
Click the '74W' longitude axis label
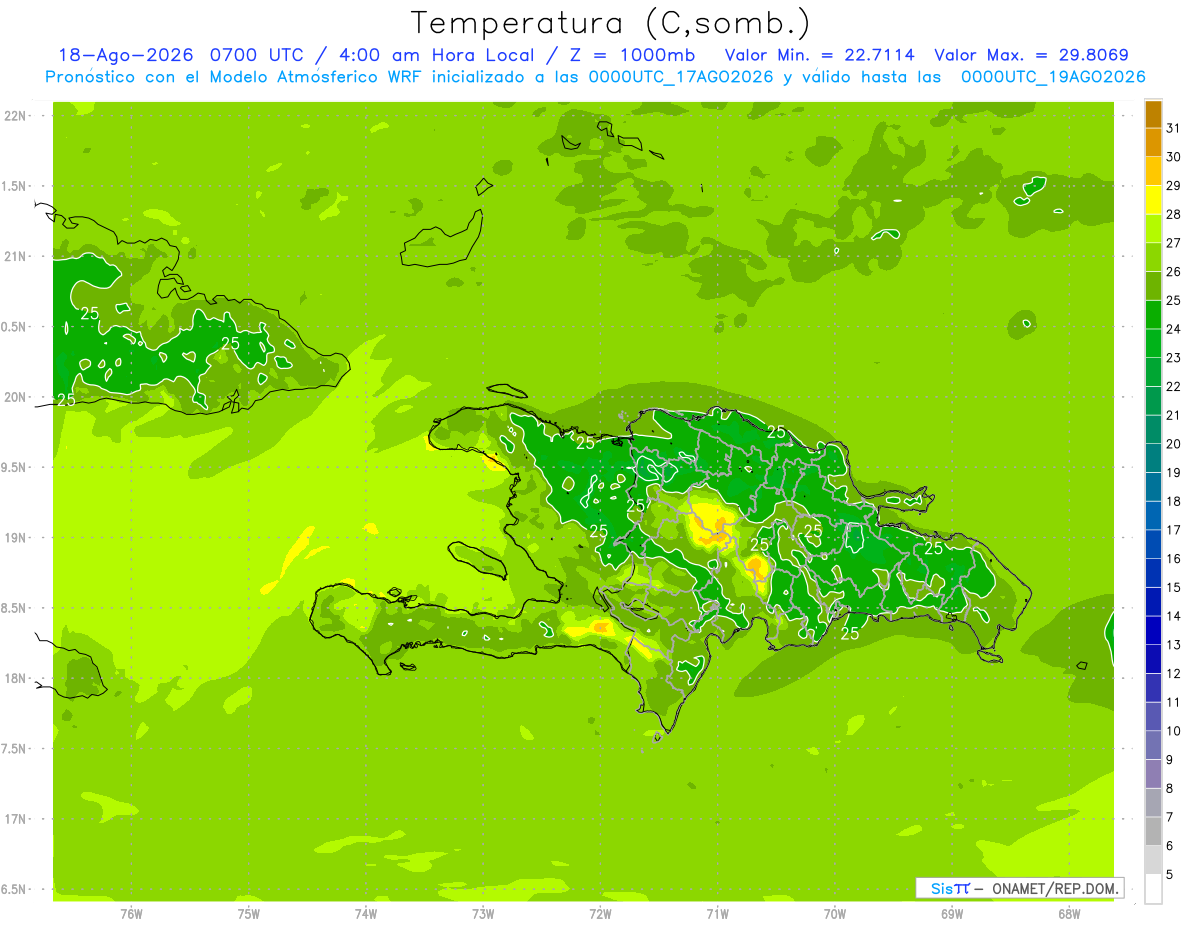click(x=366, y=914)
